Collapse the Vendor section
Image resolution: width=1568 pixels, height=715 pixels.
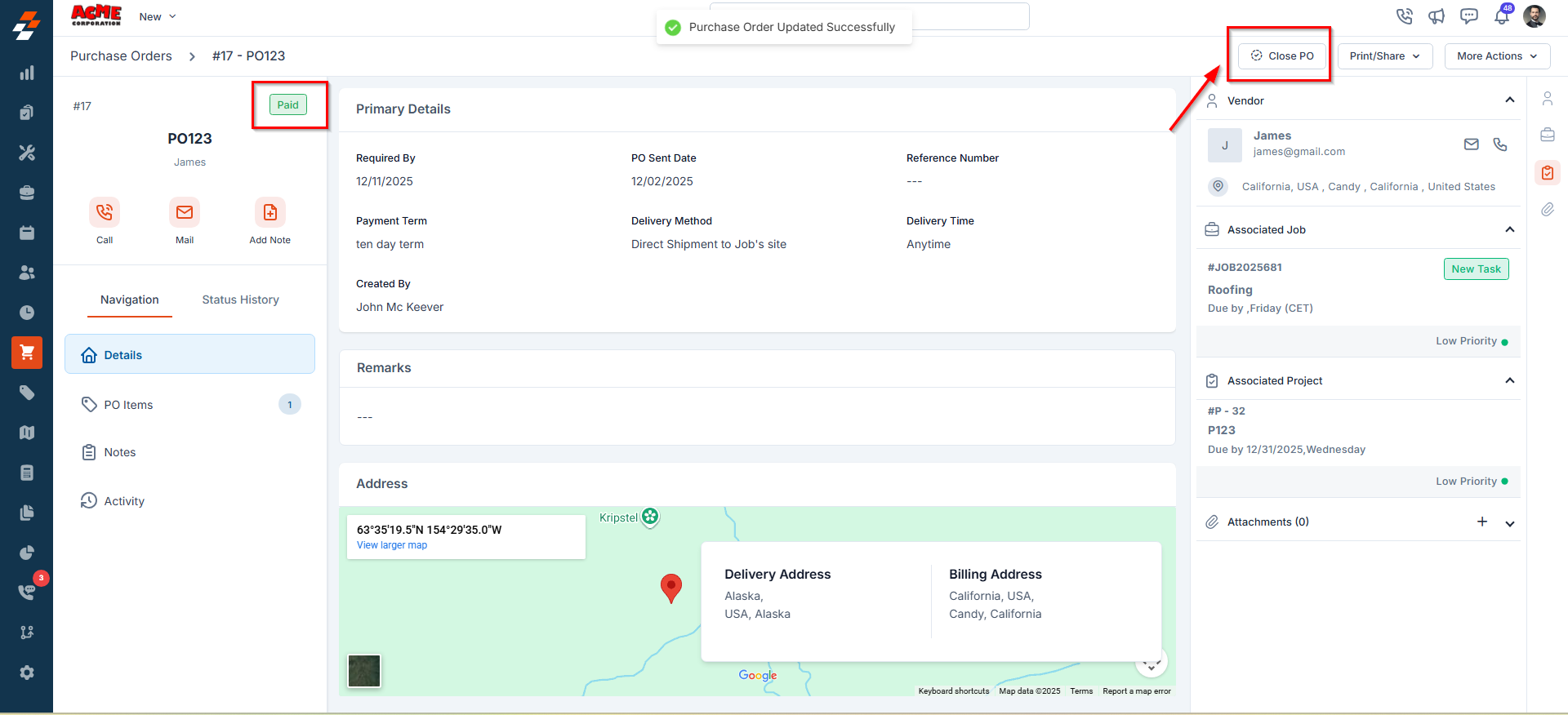pos(1510,100)
